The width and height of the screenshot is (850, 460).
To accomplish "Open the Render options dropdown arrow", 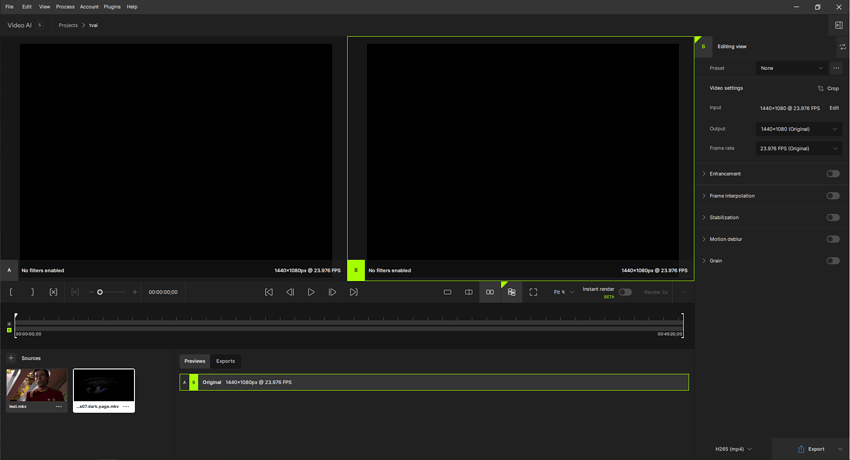I will 684,292.
